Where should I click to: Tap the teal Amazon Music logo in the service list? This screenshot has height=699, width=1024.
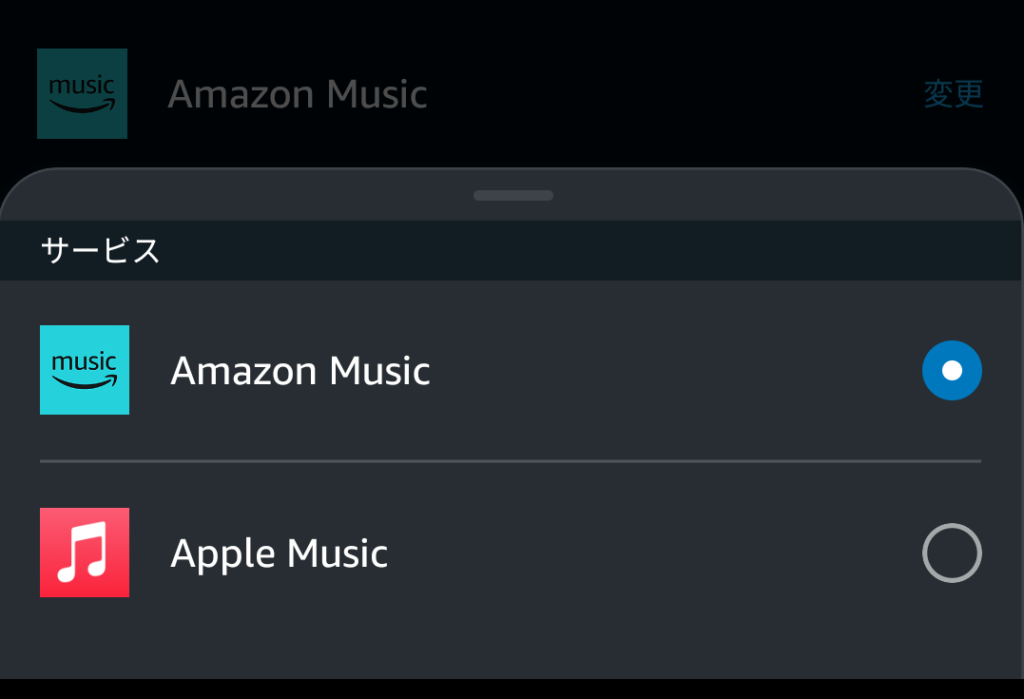(x=84, y=370)
